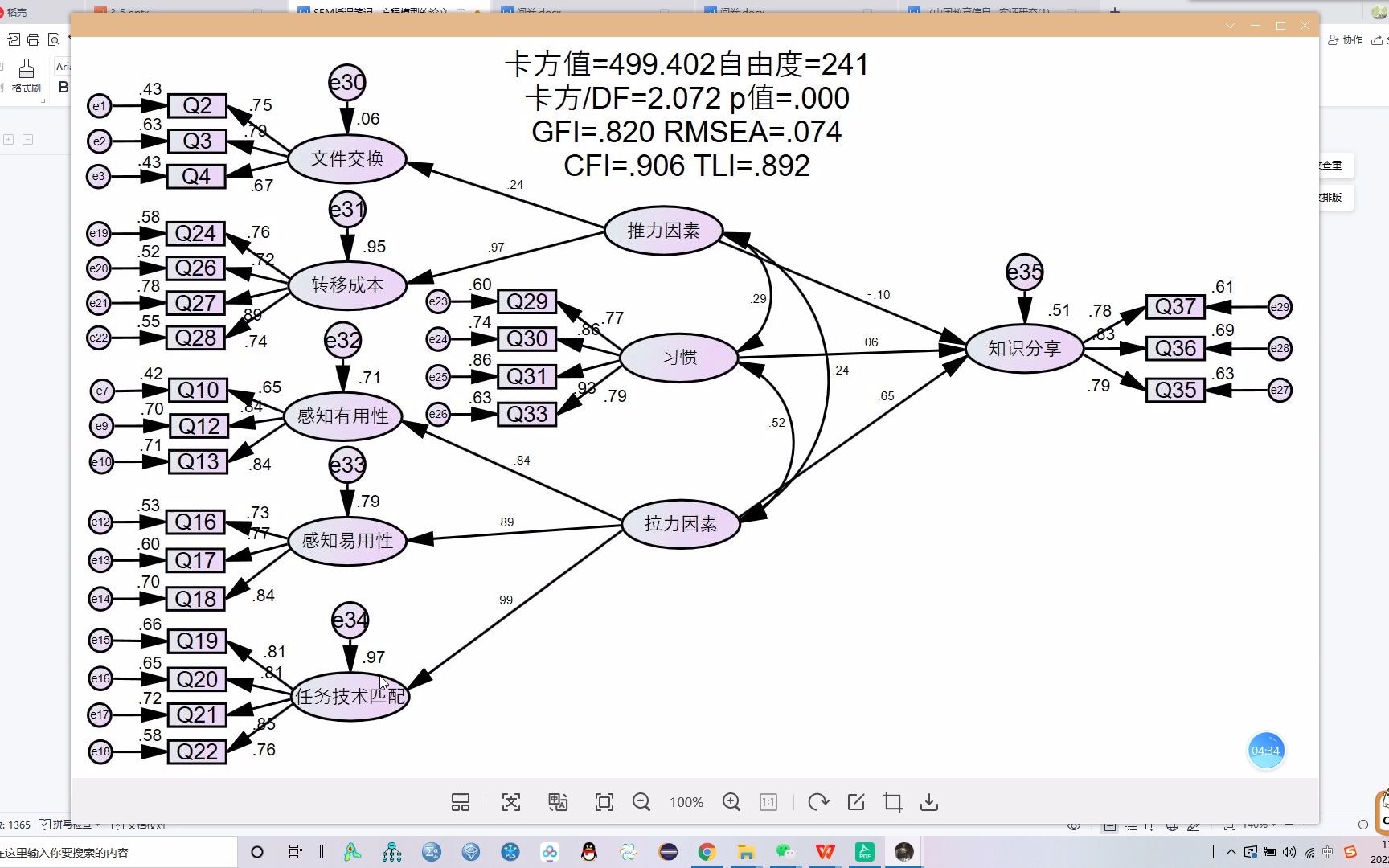Click the Bold B button in WPS
The height and width of the screenshot is (868, 1389).
pyautogui.click(x=64, y=87)
